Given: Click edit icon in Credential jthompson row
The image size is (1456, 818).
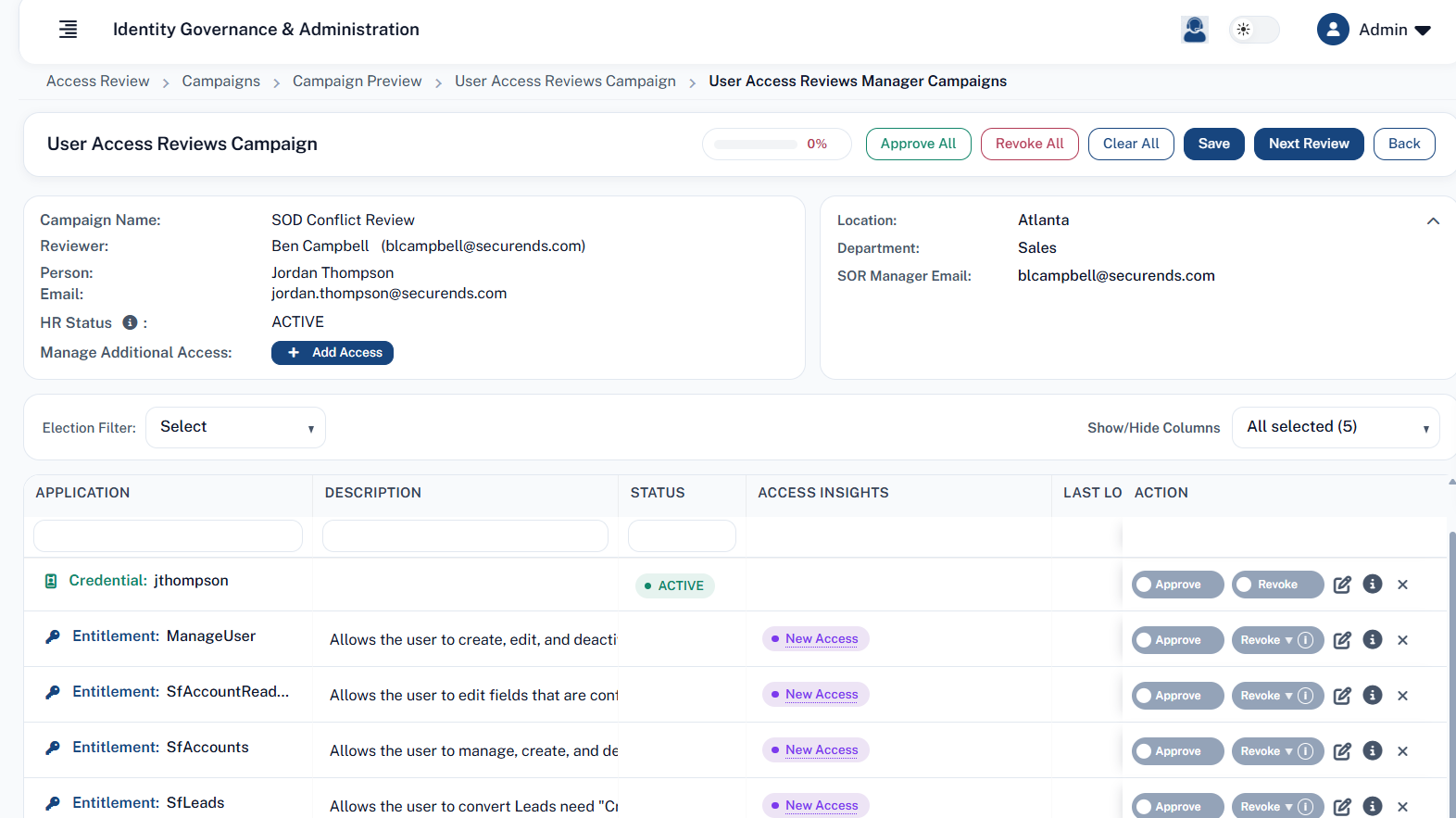Looking at the screenshot, I should 1342,585.
